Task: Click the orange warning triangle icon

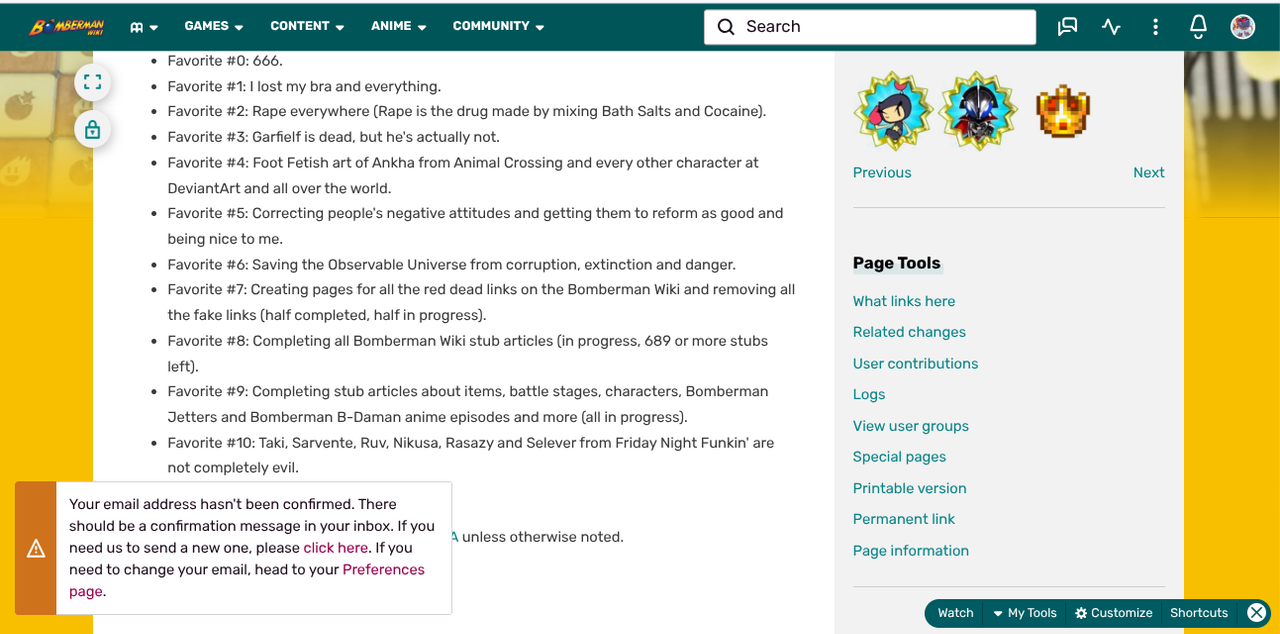Action: point(36,548)
